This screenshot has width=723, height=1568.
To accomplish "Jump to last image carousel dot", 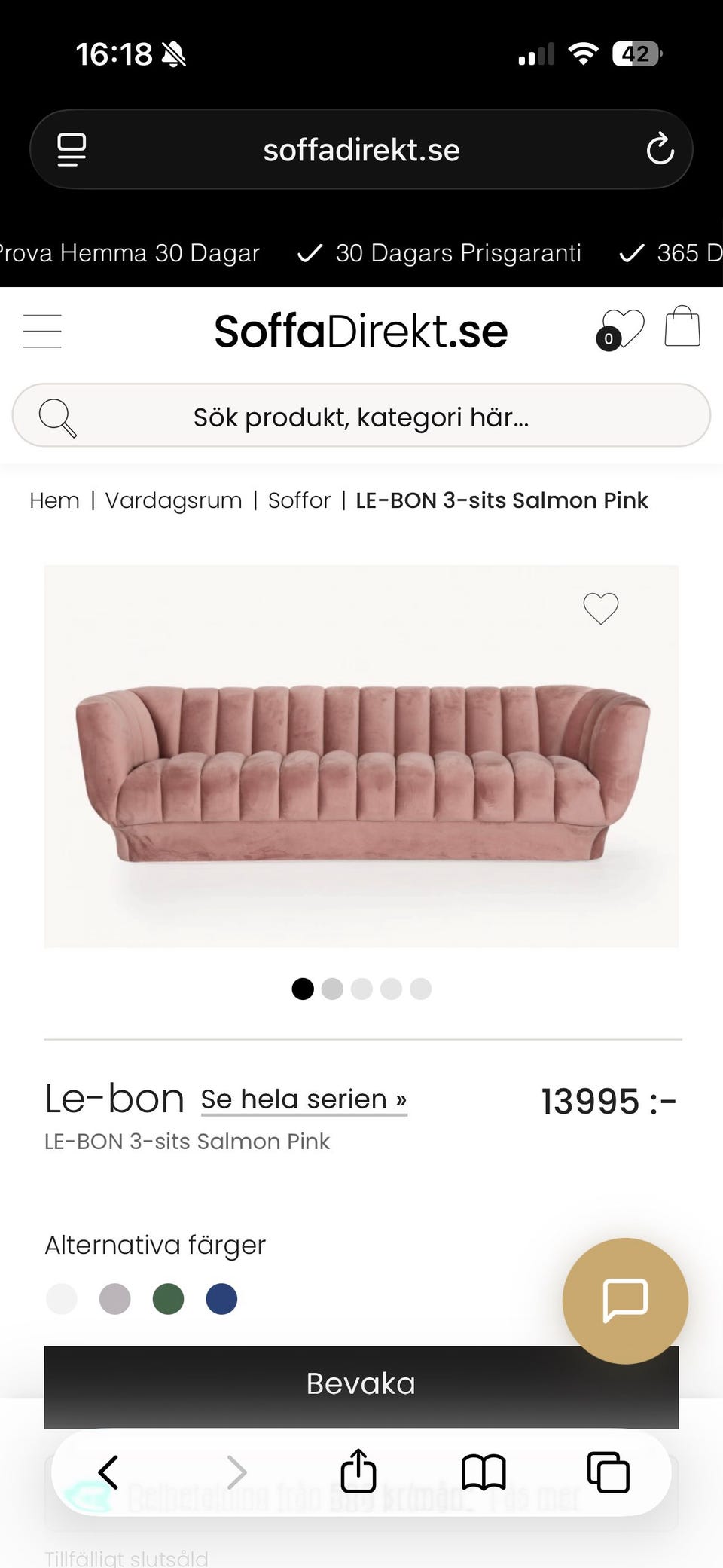I will pos(420,989).
